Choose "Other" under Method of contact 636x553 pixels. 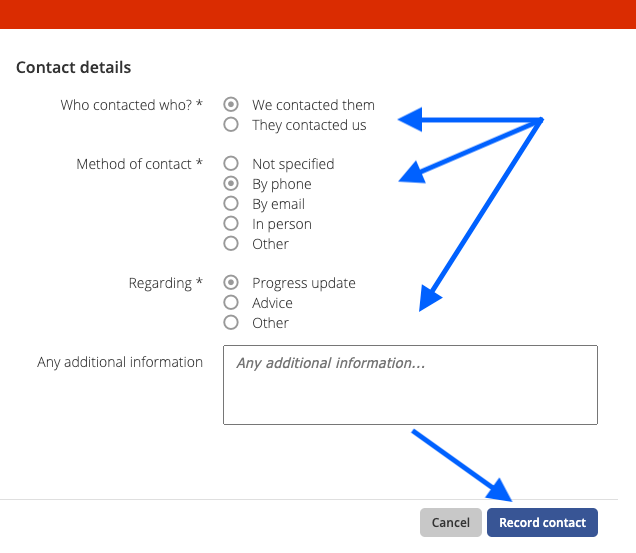click(x=231, y=243)
